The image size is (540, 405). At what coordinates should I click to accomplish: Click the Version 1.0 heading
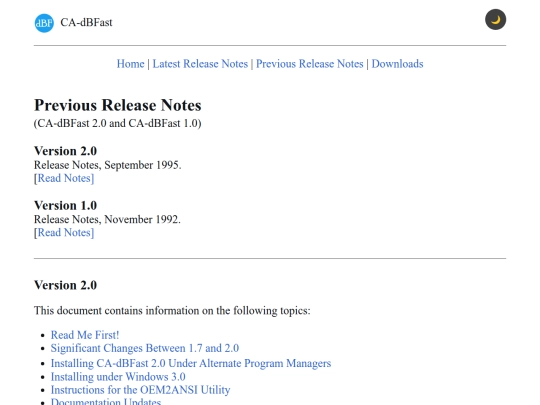click(65, 205)
